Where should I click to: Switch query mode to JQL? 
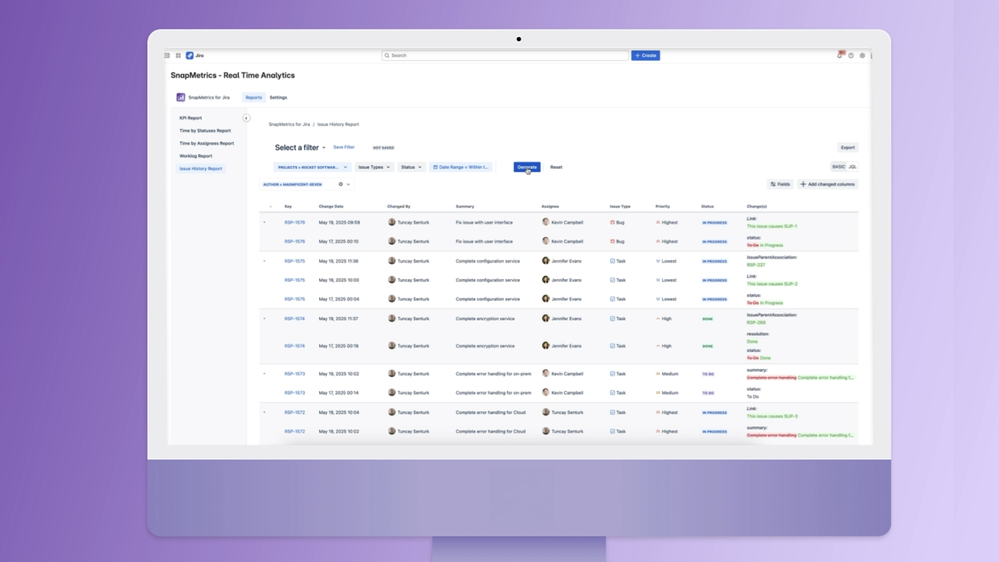(852, 167)
